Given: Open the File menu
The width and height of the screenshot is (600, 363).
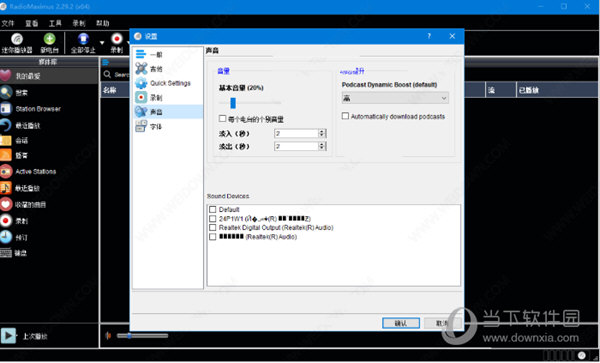Looking at the screenshot, I should 8,23.
